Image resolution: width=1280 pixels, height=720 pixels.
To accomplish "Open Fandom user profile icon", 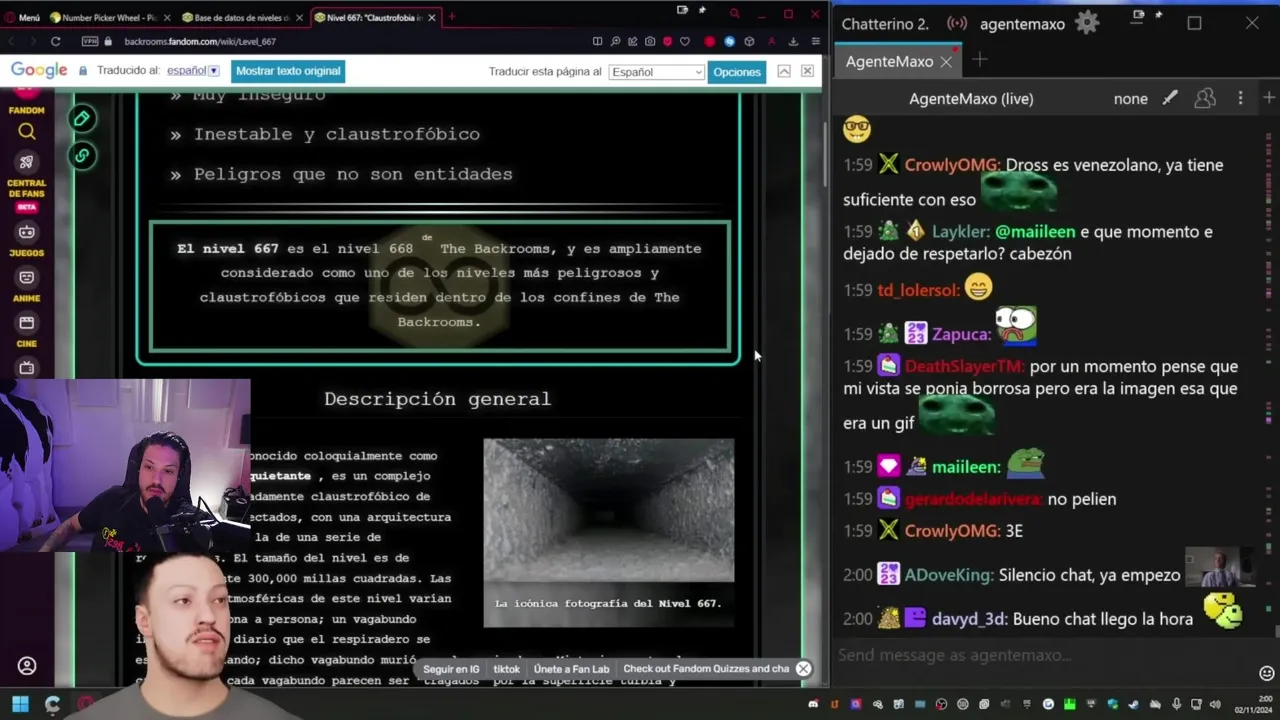I will point(27,666).
